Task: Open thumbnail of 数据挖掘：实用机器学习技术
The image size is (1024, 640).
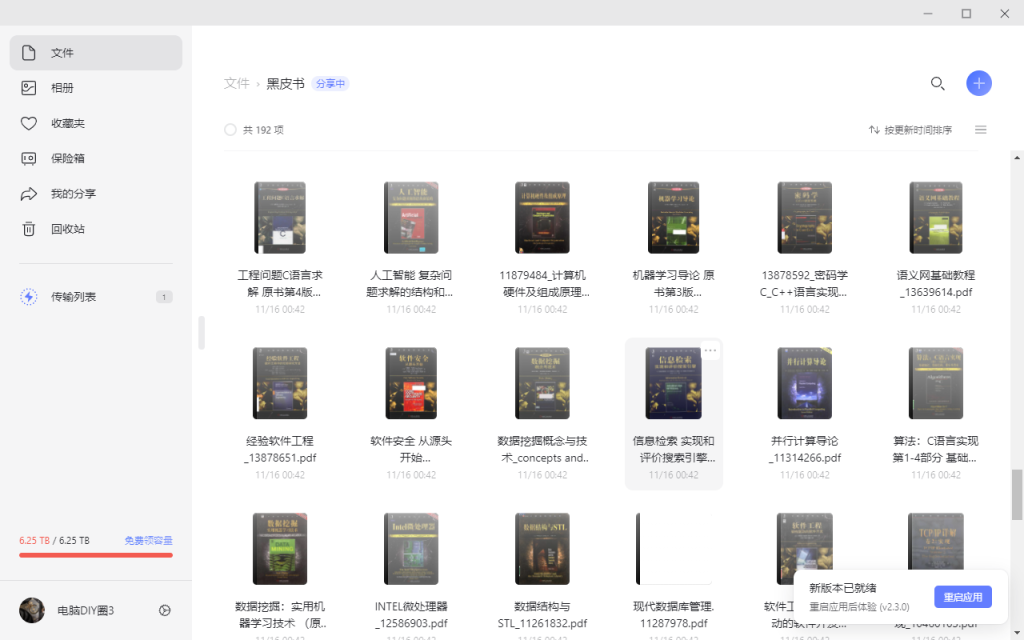Action: coord(280,549)
